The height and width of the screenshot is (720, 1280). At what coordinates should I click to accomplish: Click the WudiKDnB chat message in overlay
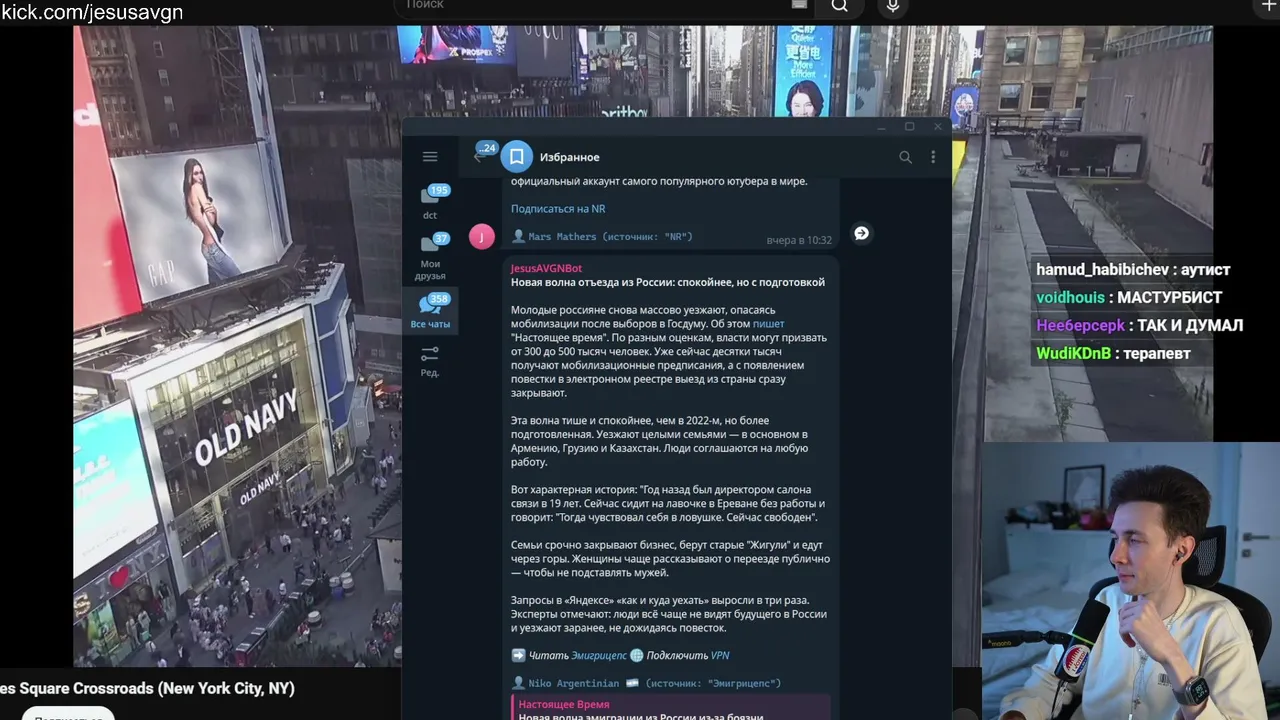[1113, 354]
